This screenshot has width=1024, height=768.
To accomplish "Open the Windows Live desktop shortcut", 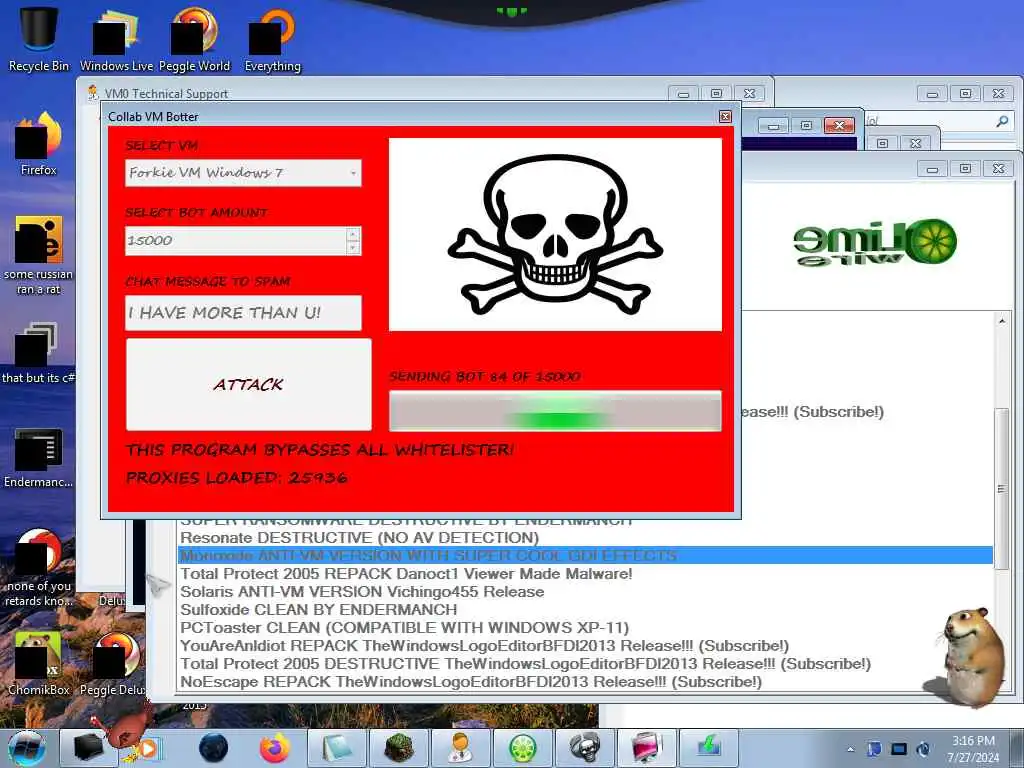I will point(116,40).
